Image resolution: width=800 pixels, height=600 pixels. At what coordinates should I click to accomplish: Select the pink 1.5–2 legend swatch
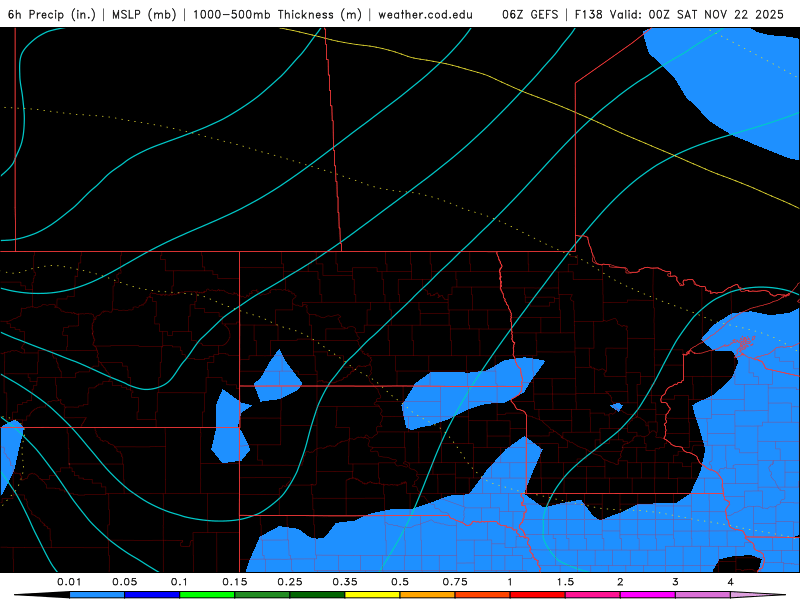593,595
